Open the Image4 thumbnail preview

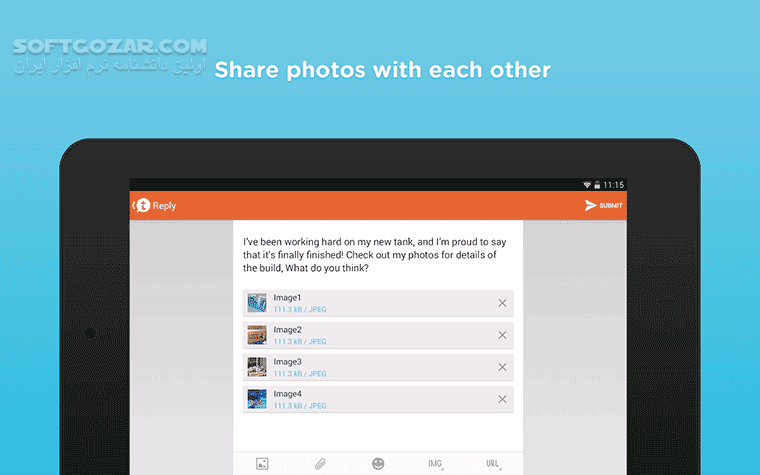tap(257, 399)
